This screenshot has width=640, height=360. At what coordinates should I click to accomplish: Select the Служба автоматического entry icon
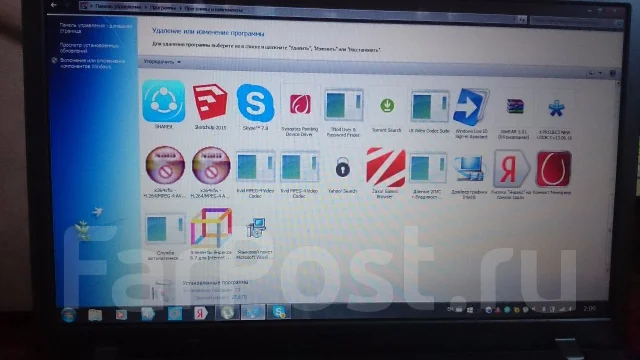165,228
